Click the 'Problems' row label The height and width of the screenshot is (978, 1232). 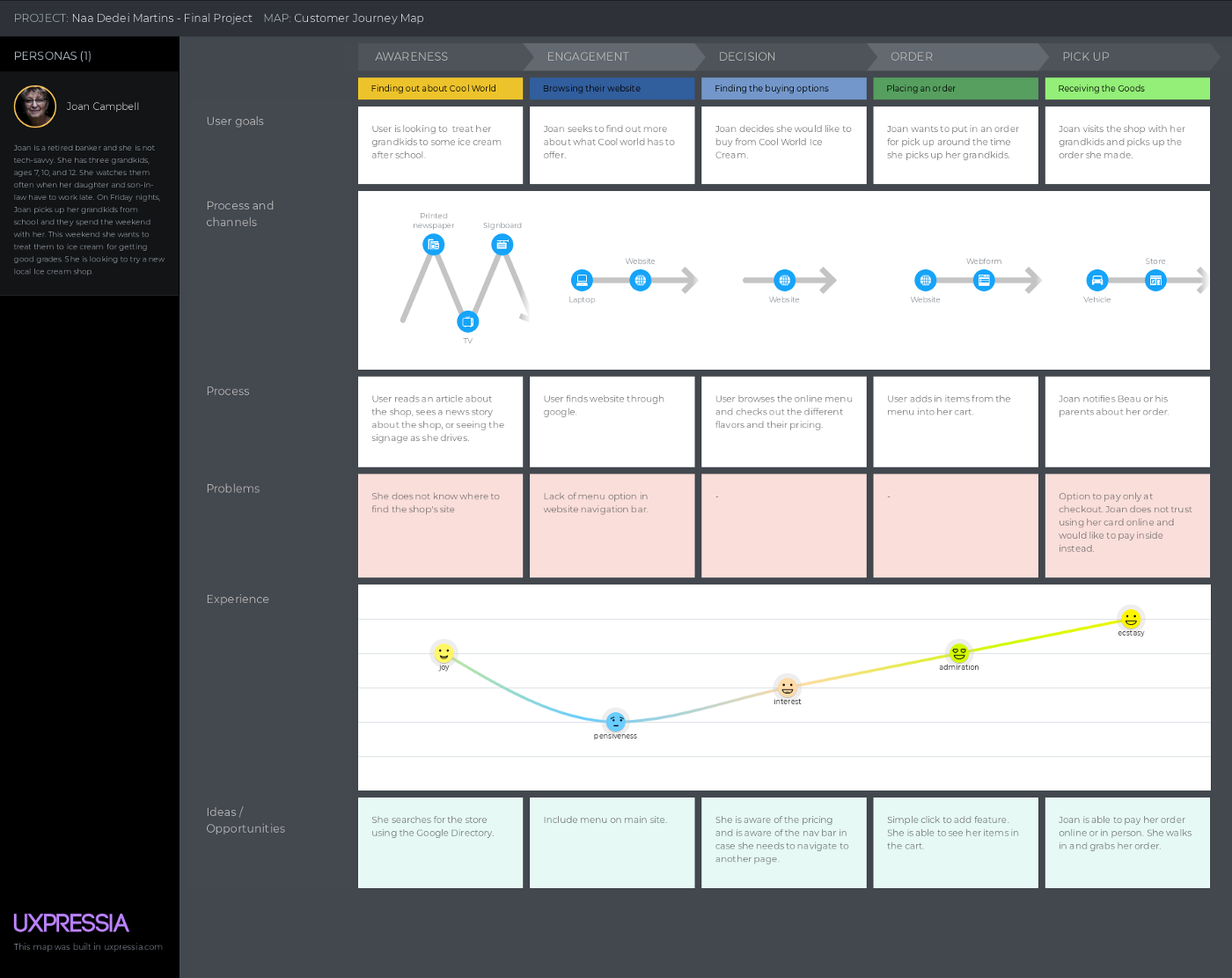233,489
